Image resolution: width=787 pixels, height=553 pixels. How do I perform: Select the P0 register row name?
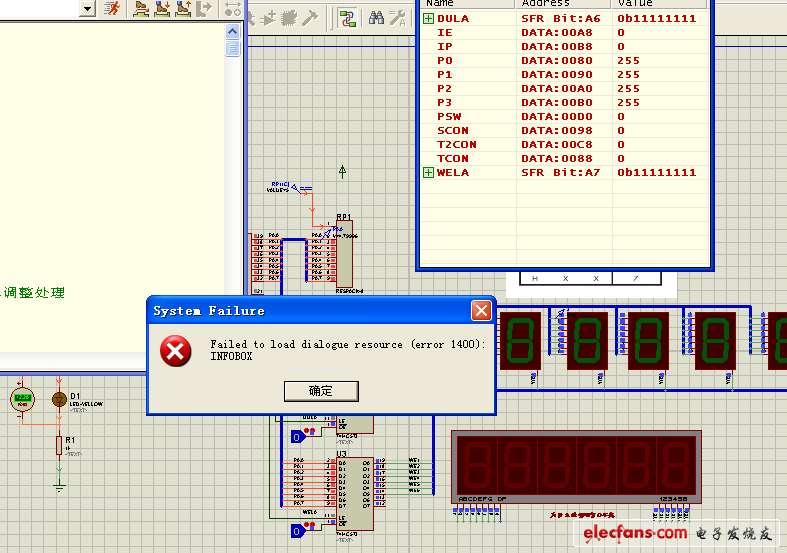445,61
